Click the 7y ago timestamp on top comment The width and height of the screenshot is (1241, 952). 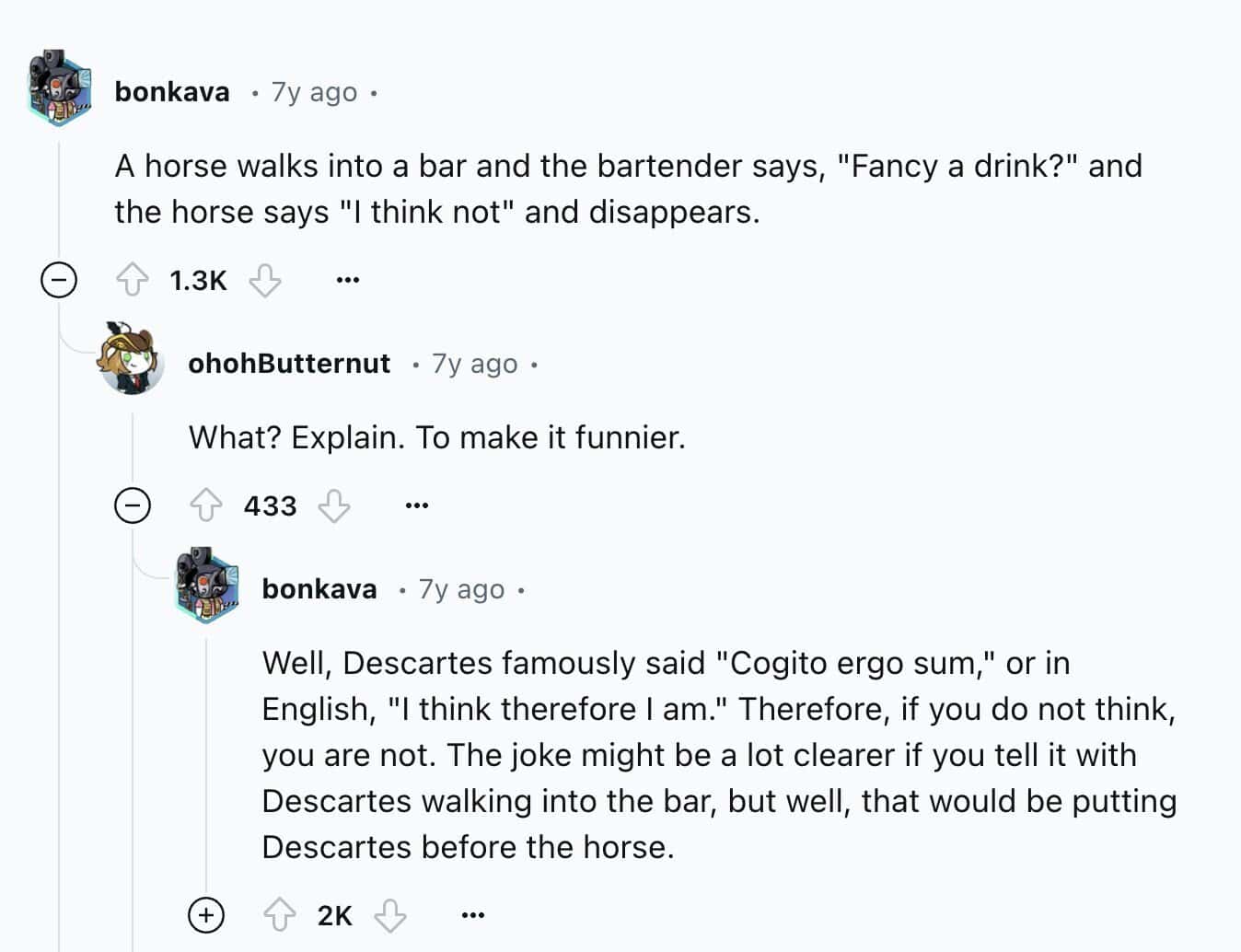pos(313,91)
